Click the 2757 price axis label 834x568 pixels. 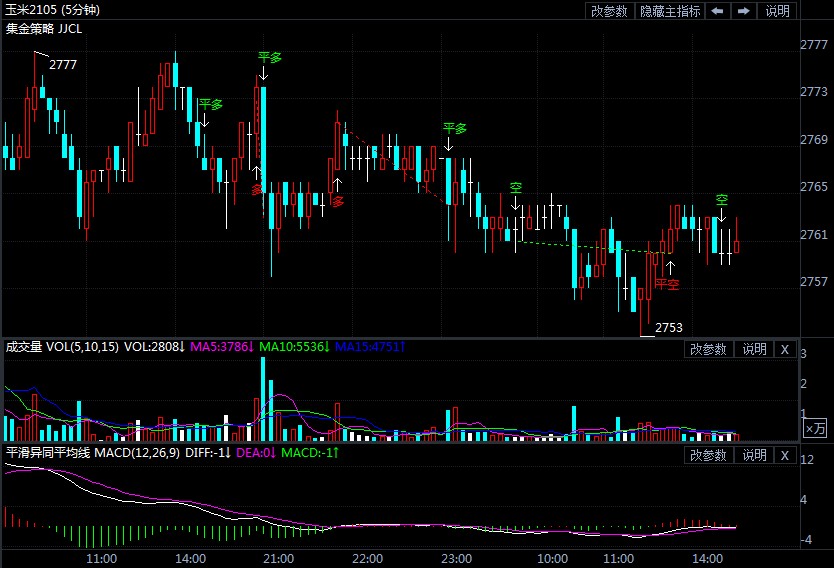pos(814,281)
